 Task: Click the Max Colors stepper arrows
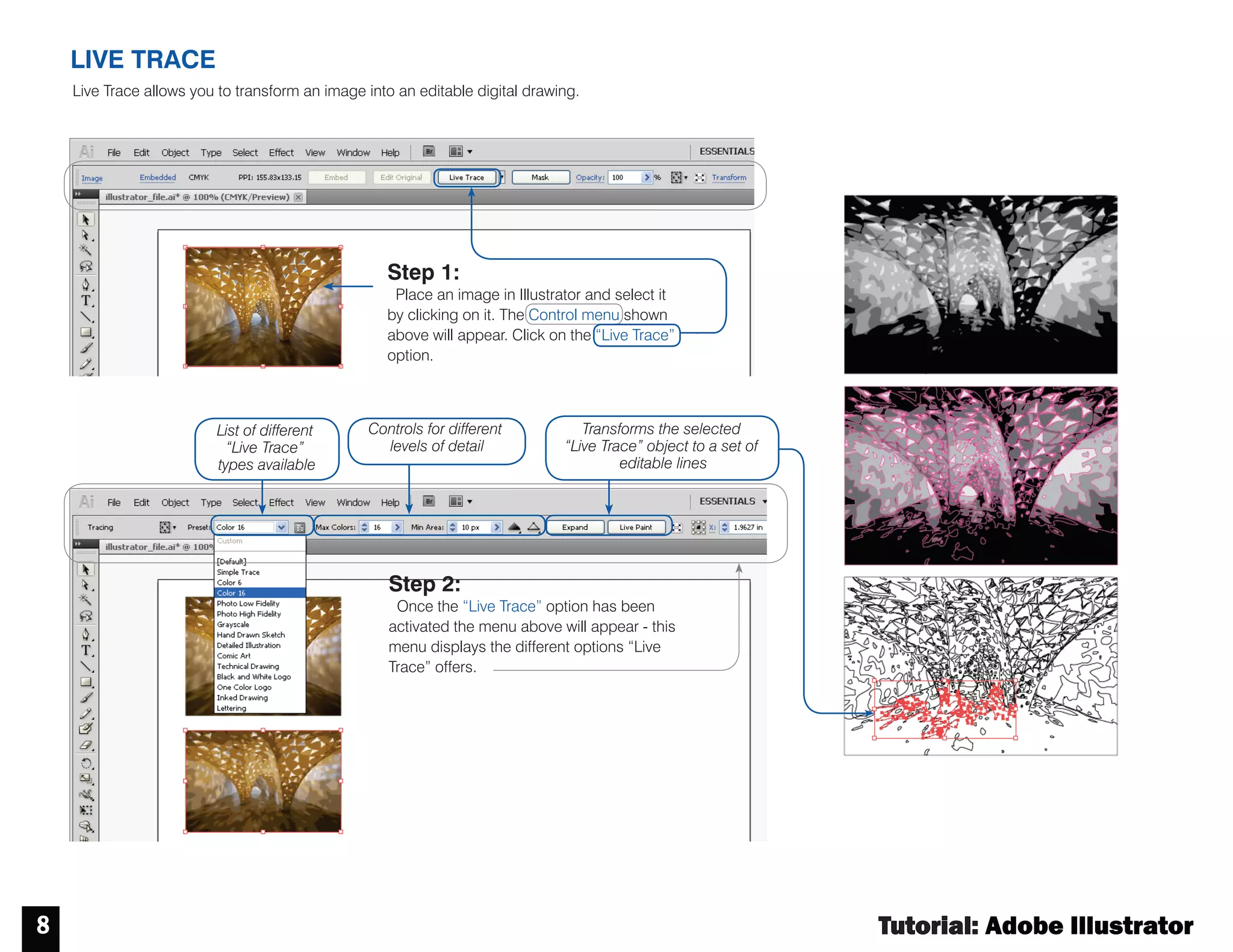364,527
